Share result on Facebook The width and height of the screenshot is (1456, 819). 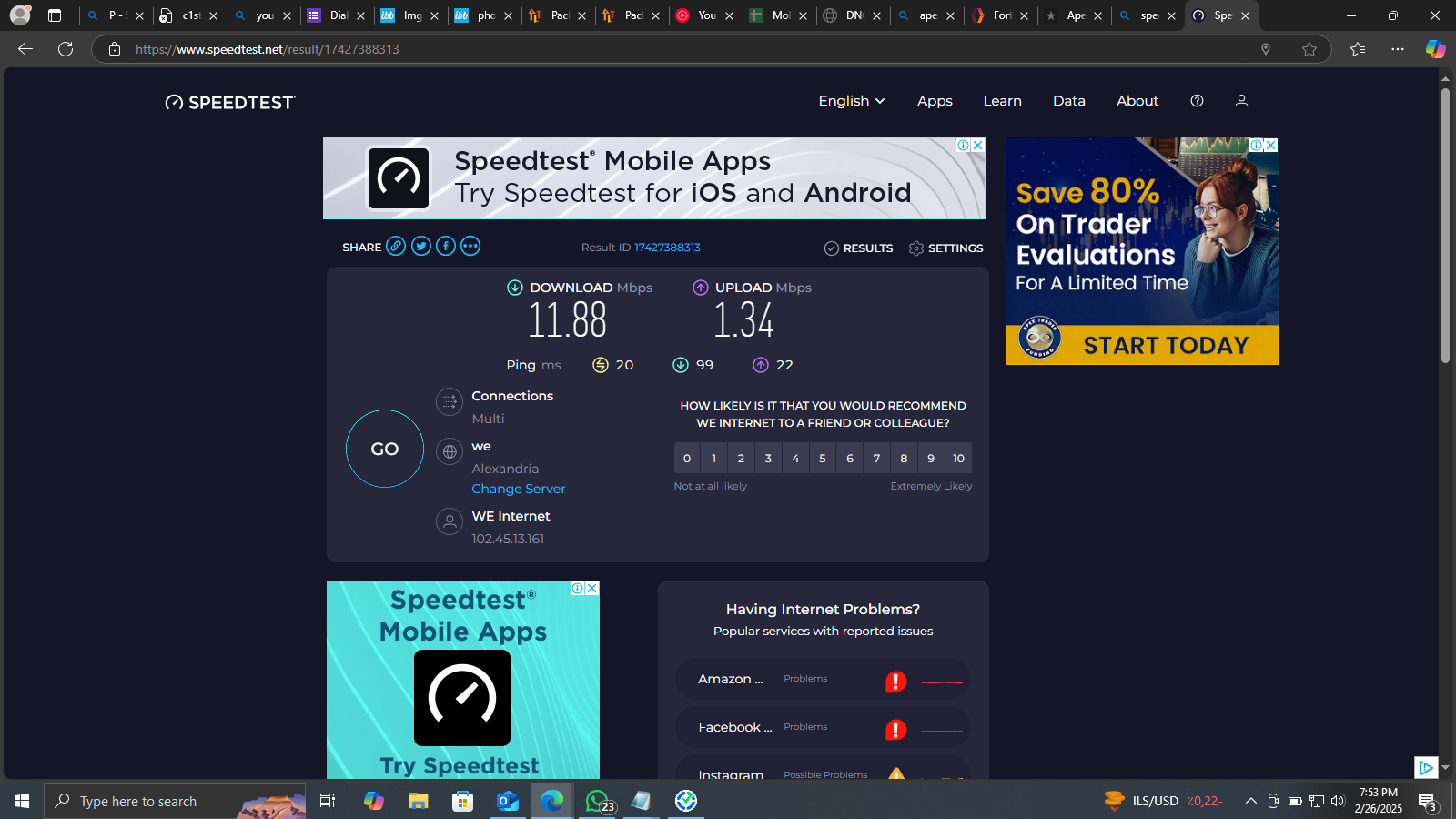click(x=446, y=246)
